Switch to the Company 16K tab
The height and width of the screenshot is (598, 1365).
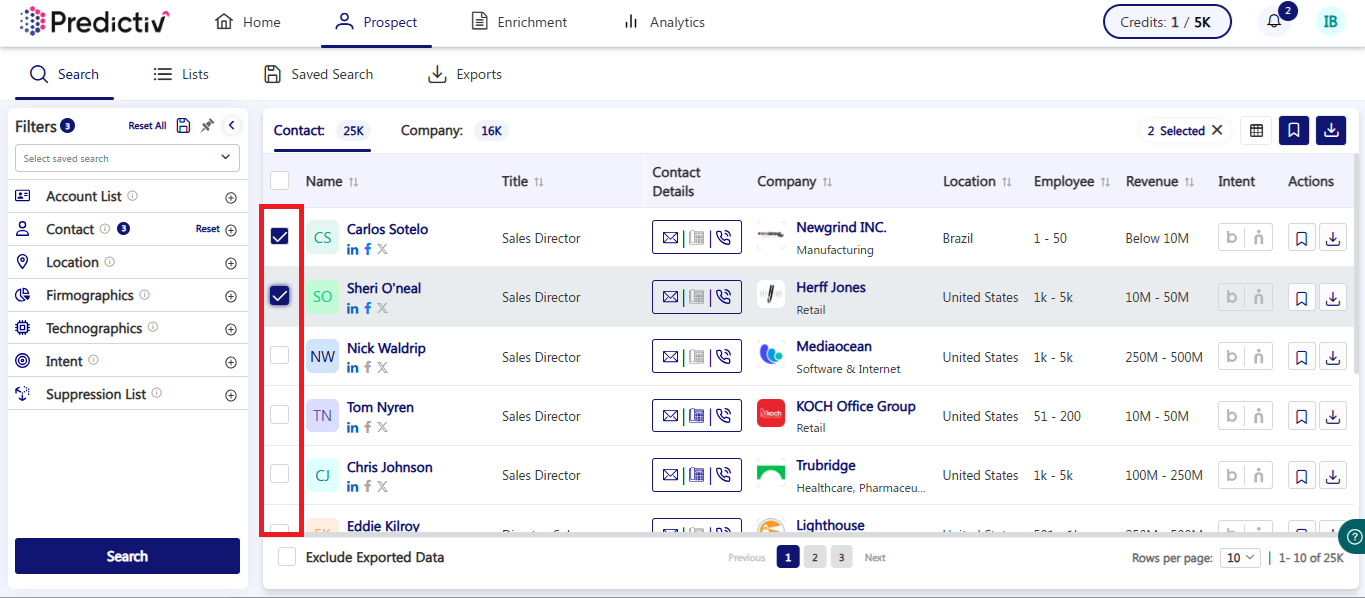point(454,130)
